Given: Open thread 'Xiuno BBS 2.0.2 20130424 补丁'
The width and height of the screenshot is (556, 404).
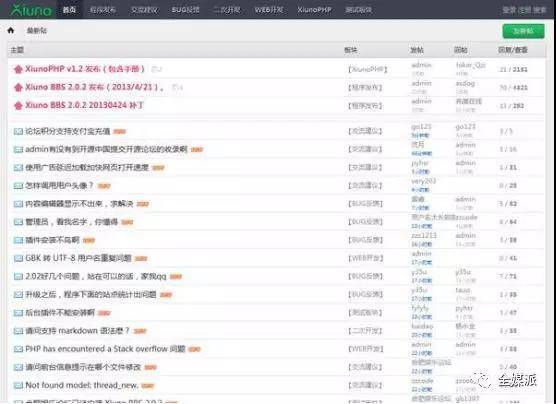Looking at the screenshot, I should point(84,105).
